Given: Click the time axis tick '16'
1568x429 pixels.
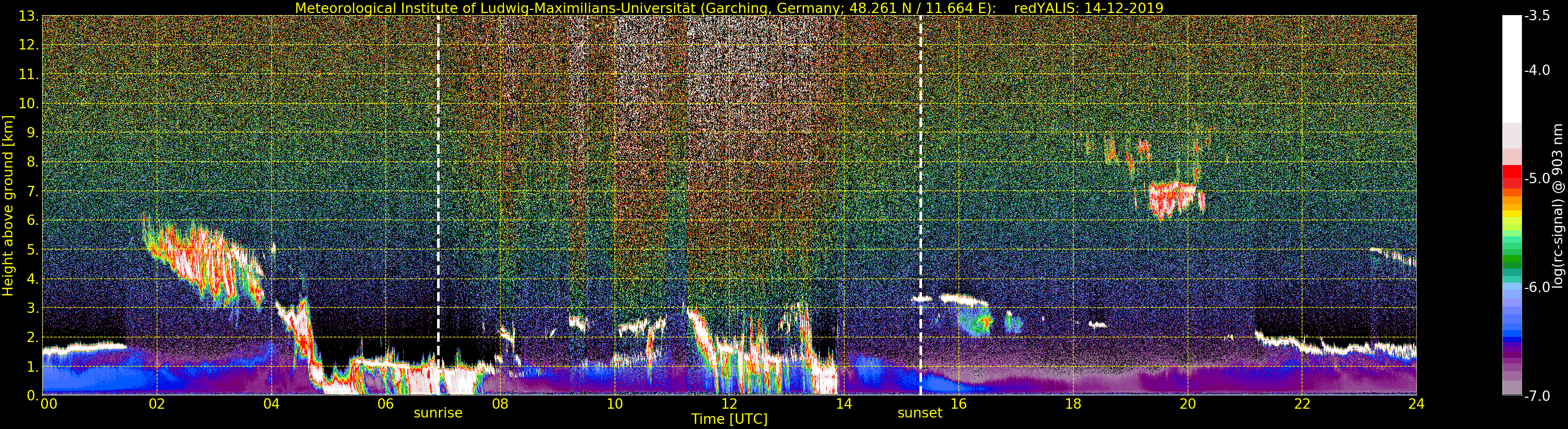Looking at the screenshot, I should tap(958, 404).
